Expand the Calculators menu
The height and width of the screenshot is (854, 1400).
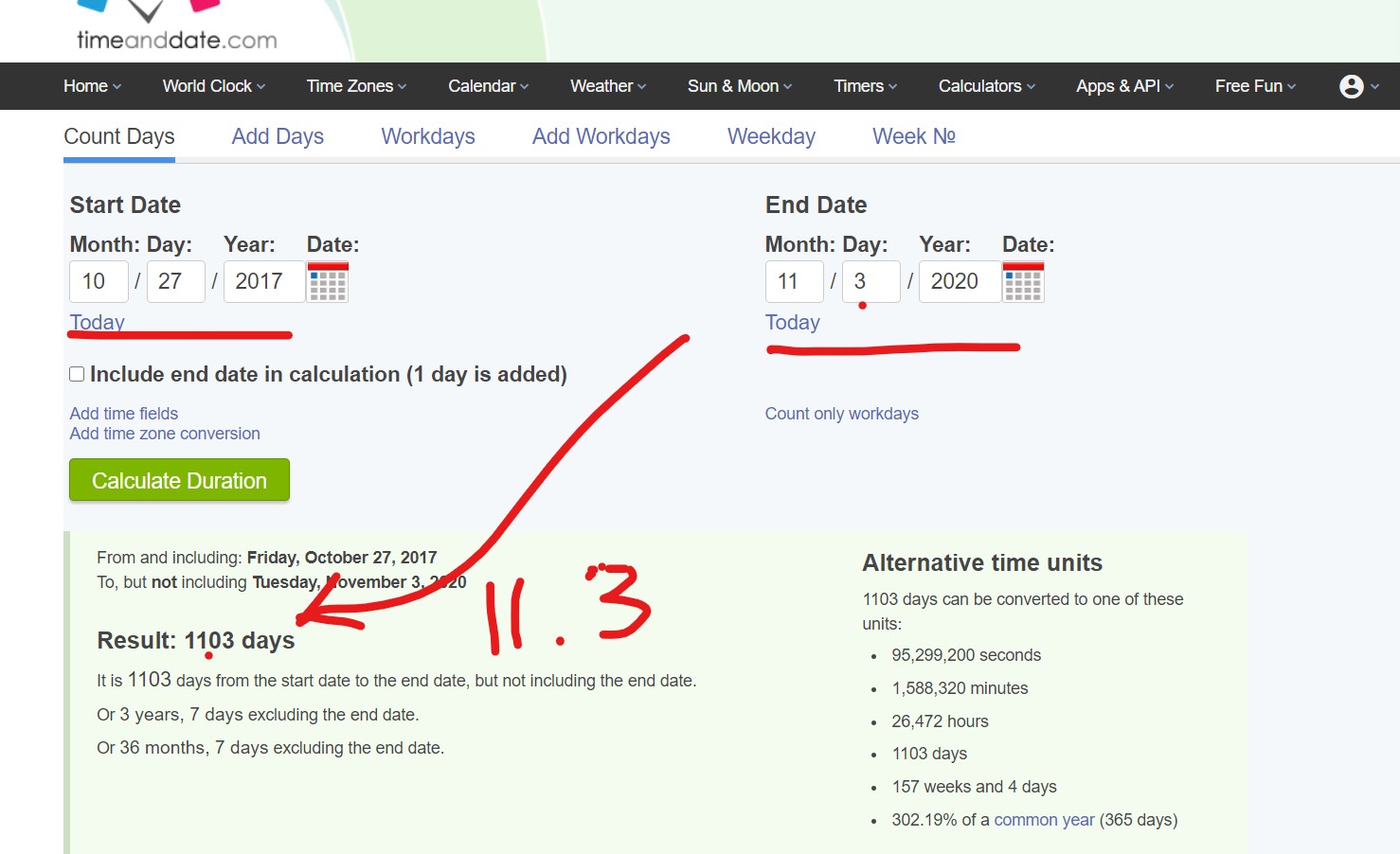pyautogui.click(x=987, y=86)
